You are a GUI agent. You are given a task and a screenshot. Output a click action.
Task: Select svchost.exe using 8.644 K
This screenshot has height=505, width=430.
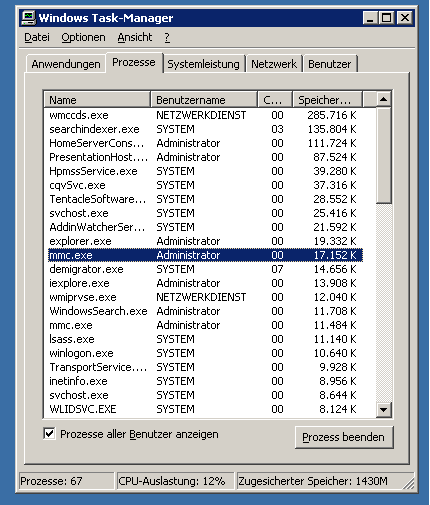tap(205, 395)
